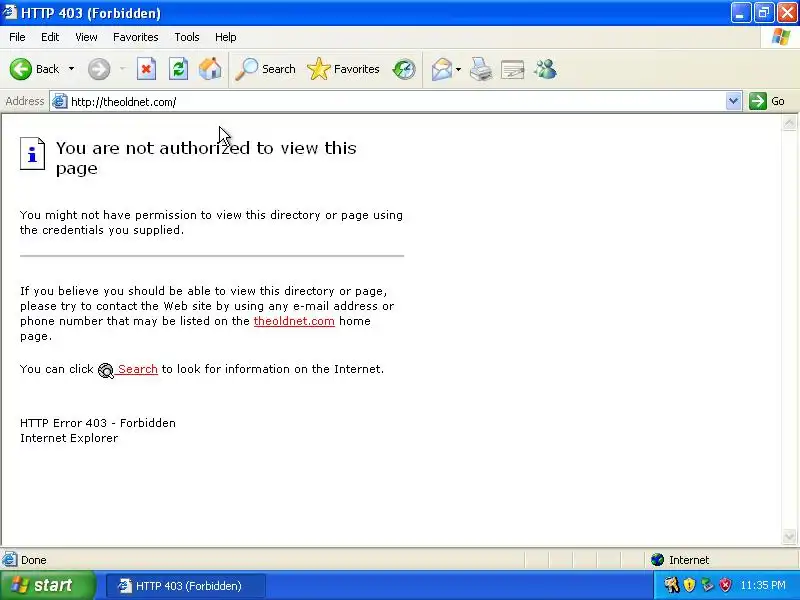
Task: Click the page icon in address bar
Action: pos(60,102)
